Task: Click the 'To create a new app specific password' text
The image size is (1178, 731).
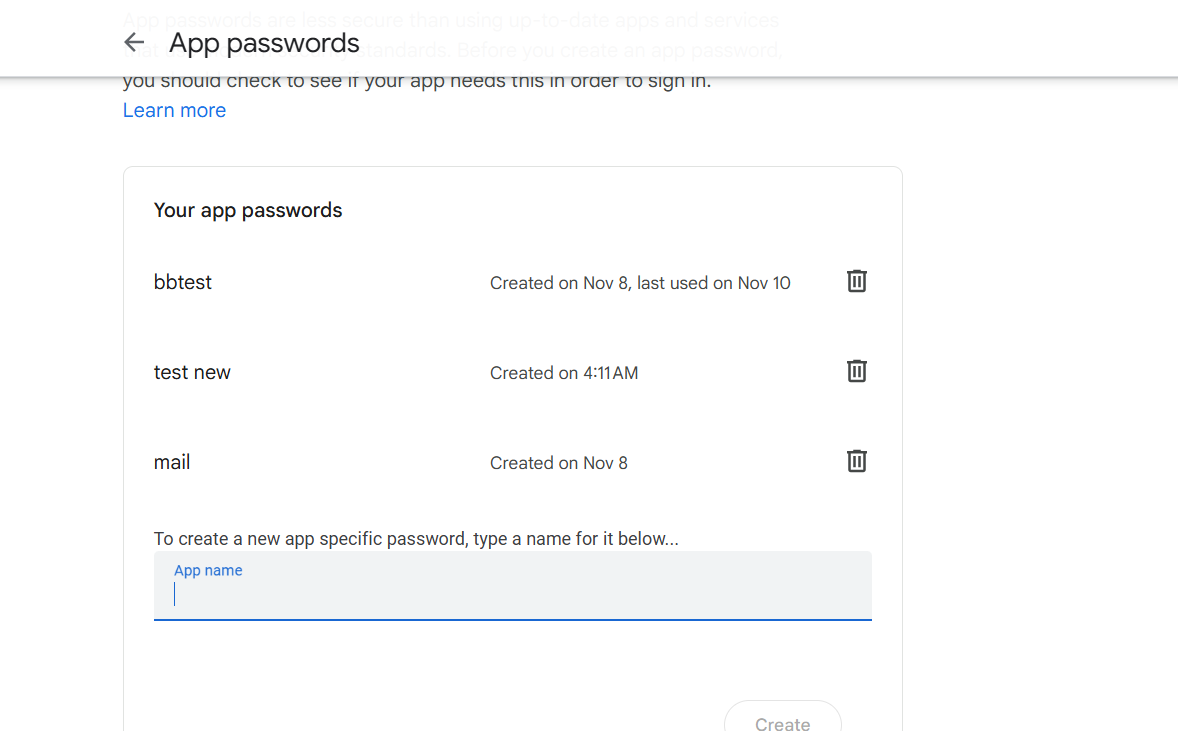Action: point(415,539)
